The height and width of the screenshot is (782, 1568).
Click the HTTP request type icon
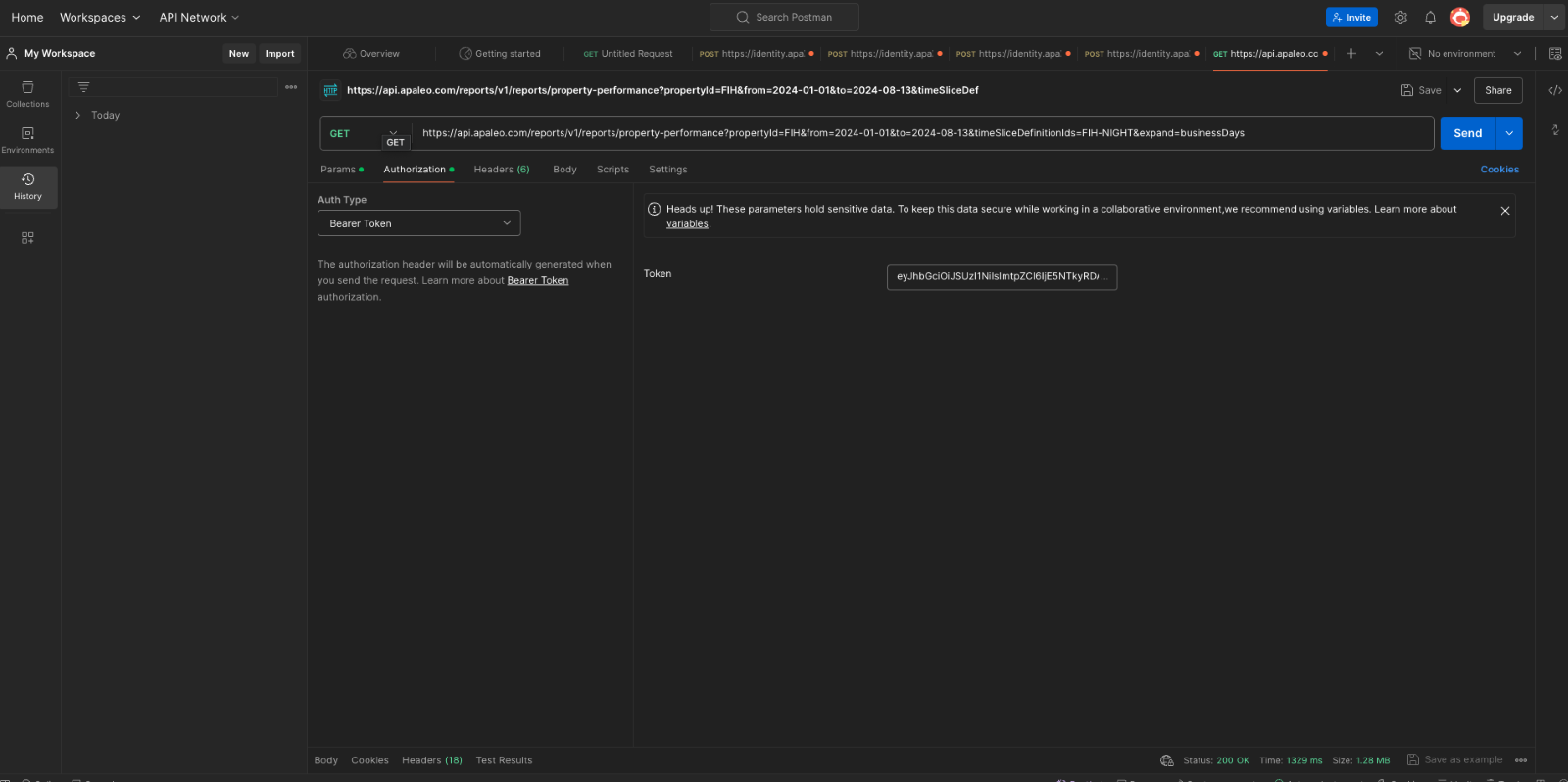point(330,90)
